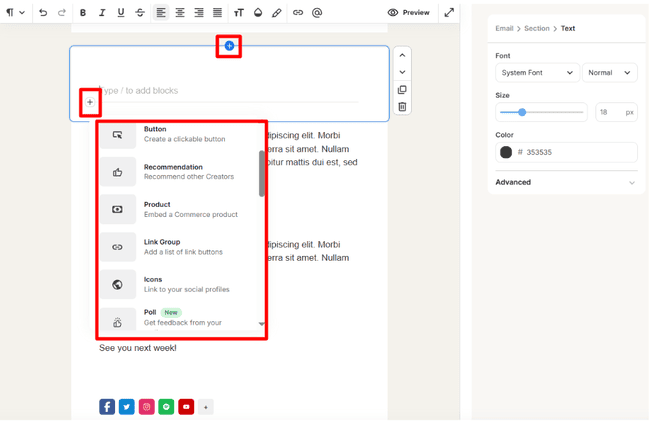The image size is (650, 421).
Task: Choose the Product block option
Action: point(180,209)
